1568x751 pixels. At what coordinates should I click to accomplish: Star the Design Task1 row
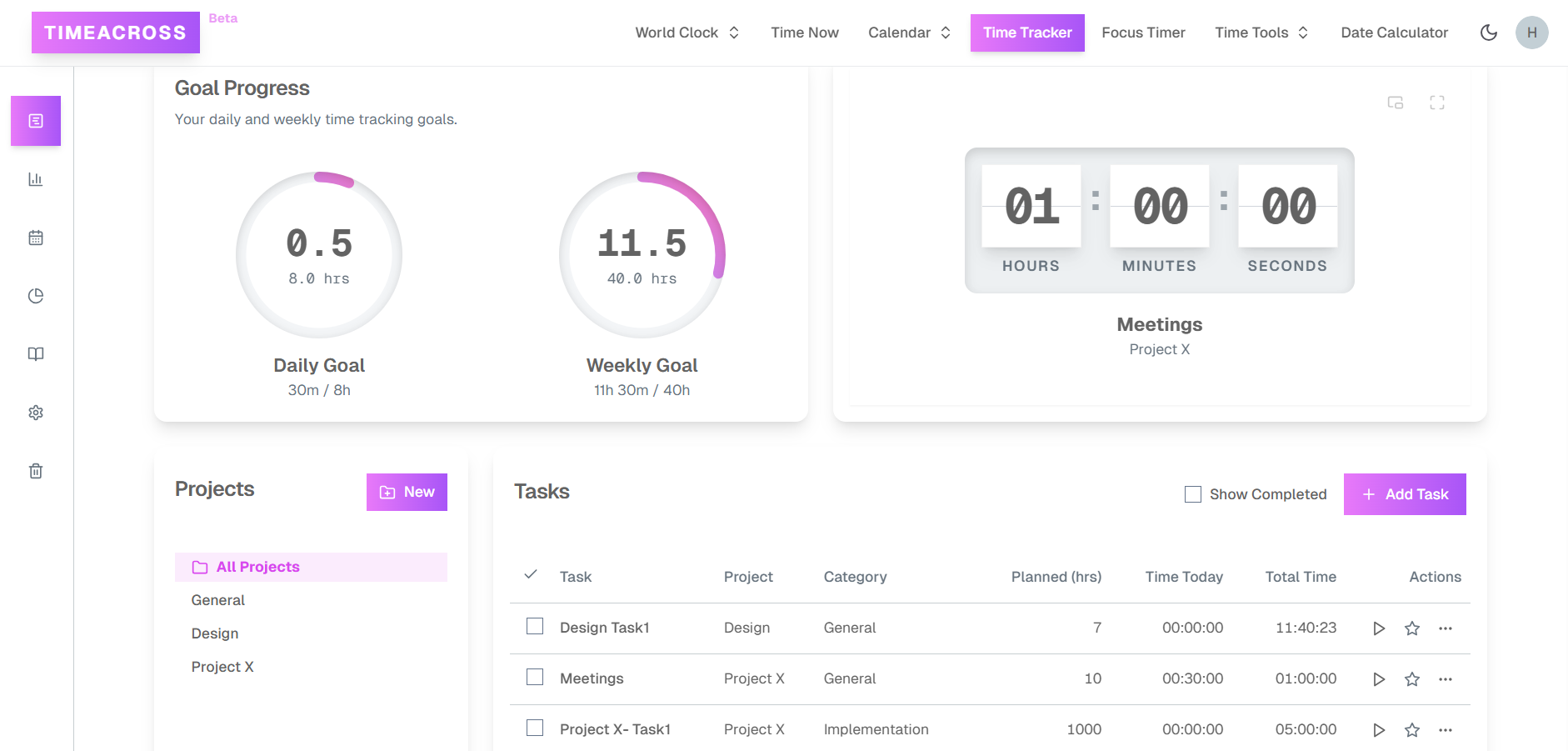[1412, 628]
